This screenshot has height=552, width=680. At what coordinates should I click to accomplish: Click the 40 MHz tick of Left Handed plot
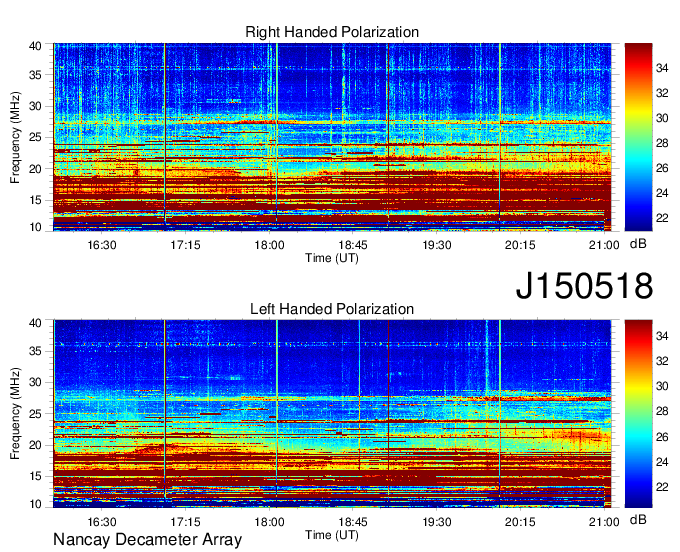point(35,323)
